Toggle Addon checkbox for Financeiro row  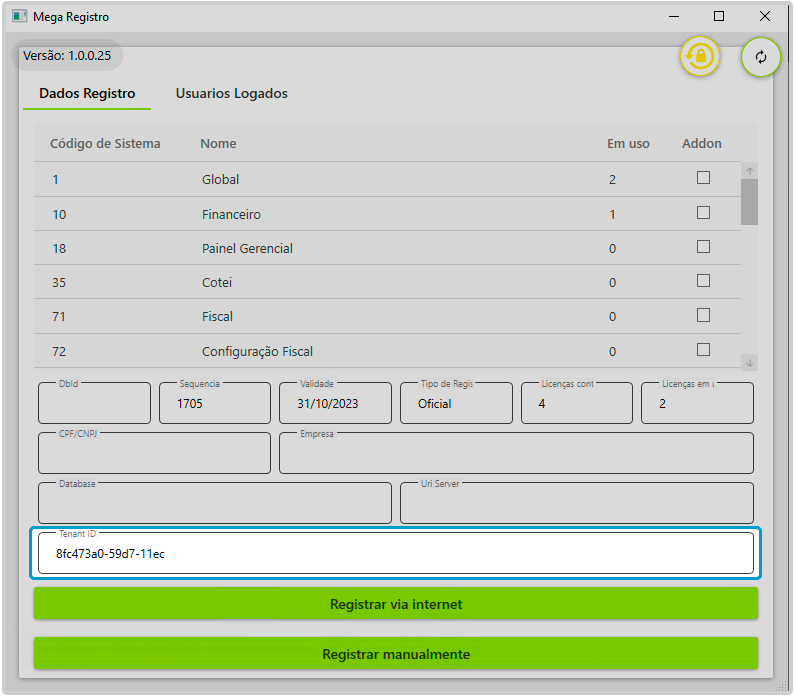pyautogui.click(x=703, y=213)
